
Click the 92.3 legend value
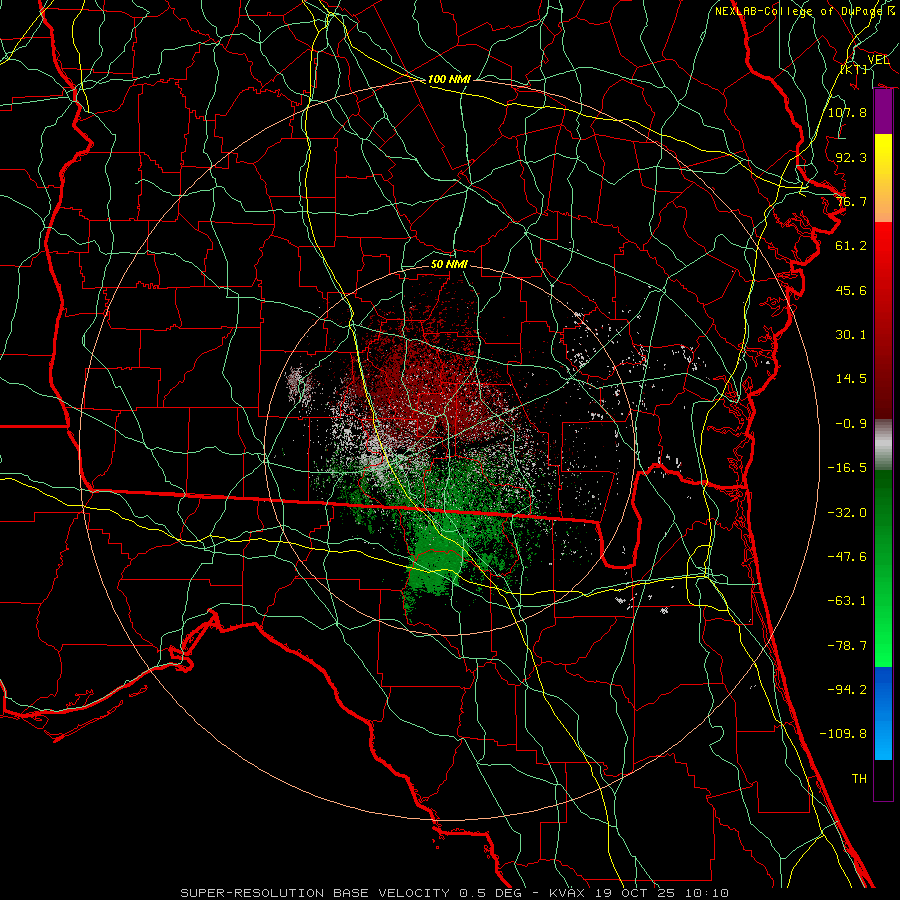click(851, 157)
